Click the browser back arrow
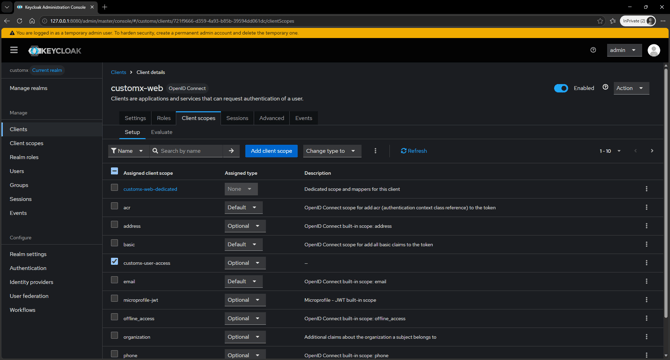The width and height of the screenshot is (670, 360). (7, 20)
